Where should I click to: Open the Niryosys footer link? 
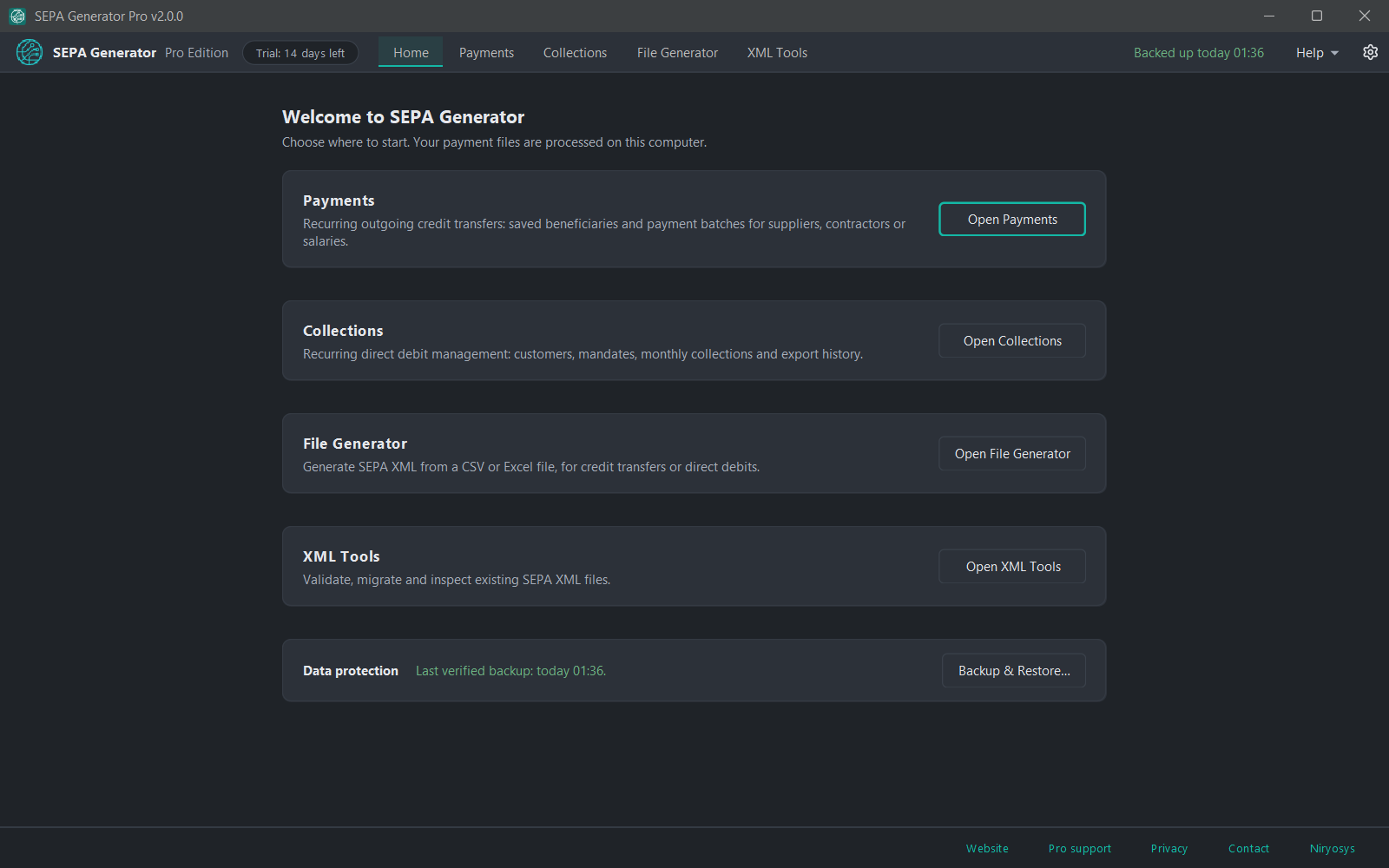tap(1332, 848)
